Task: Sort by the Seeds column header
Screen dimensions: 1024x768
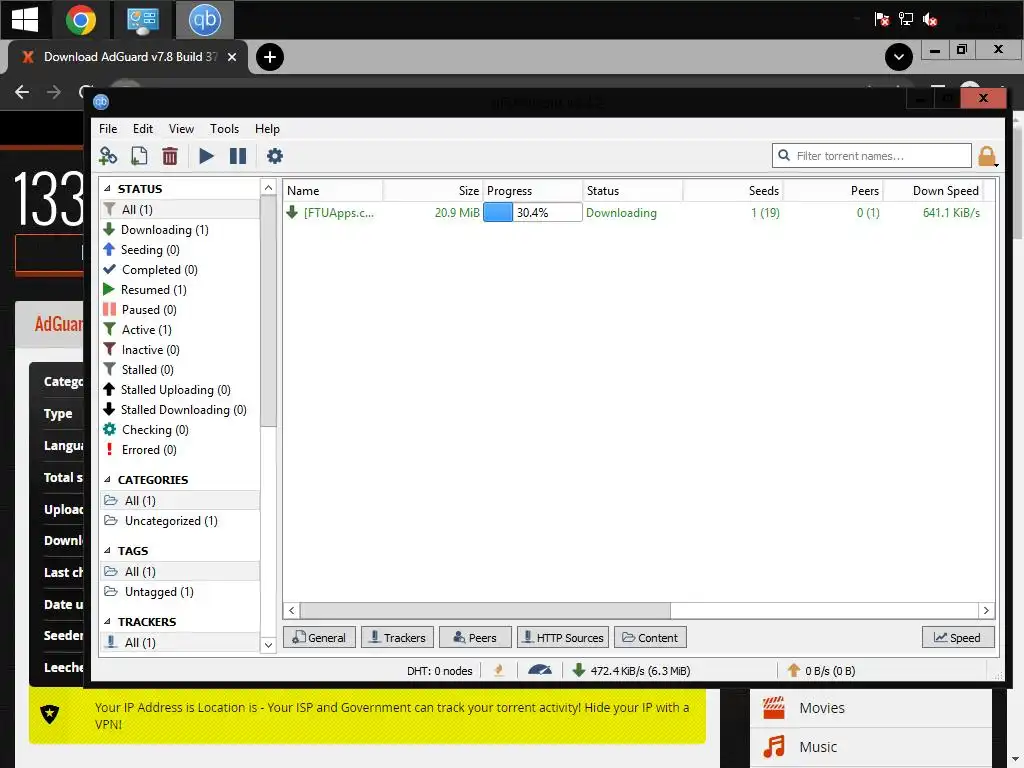Action: pos(733,191)
